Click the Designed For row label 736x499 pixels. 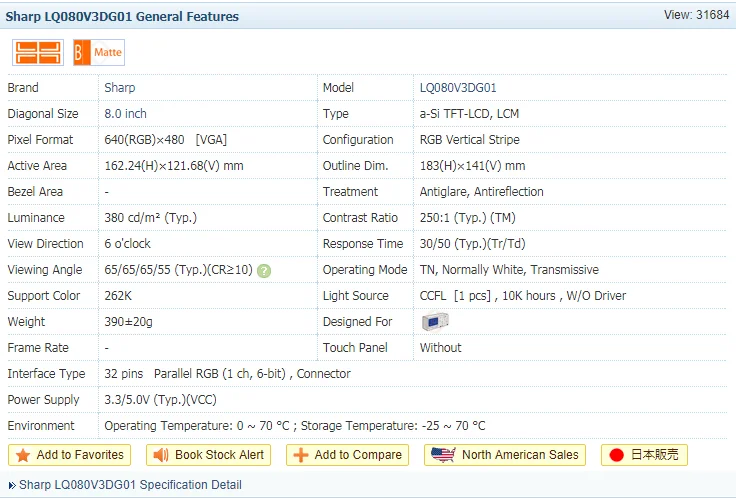coord(357,322)
